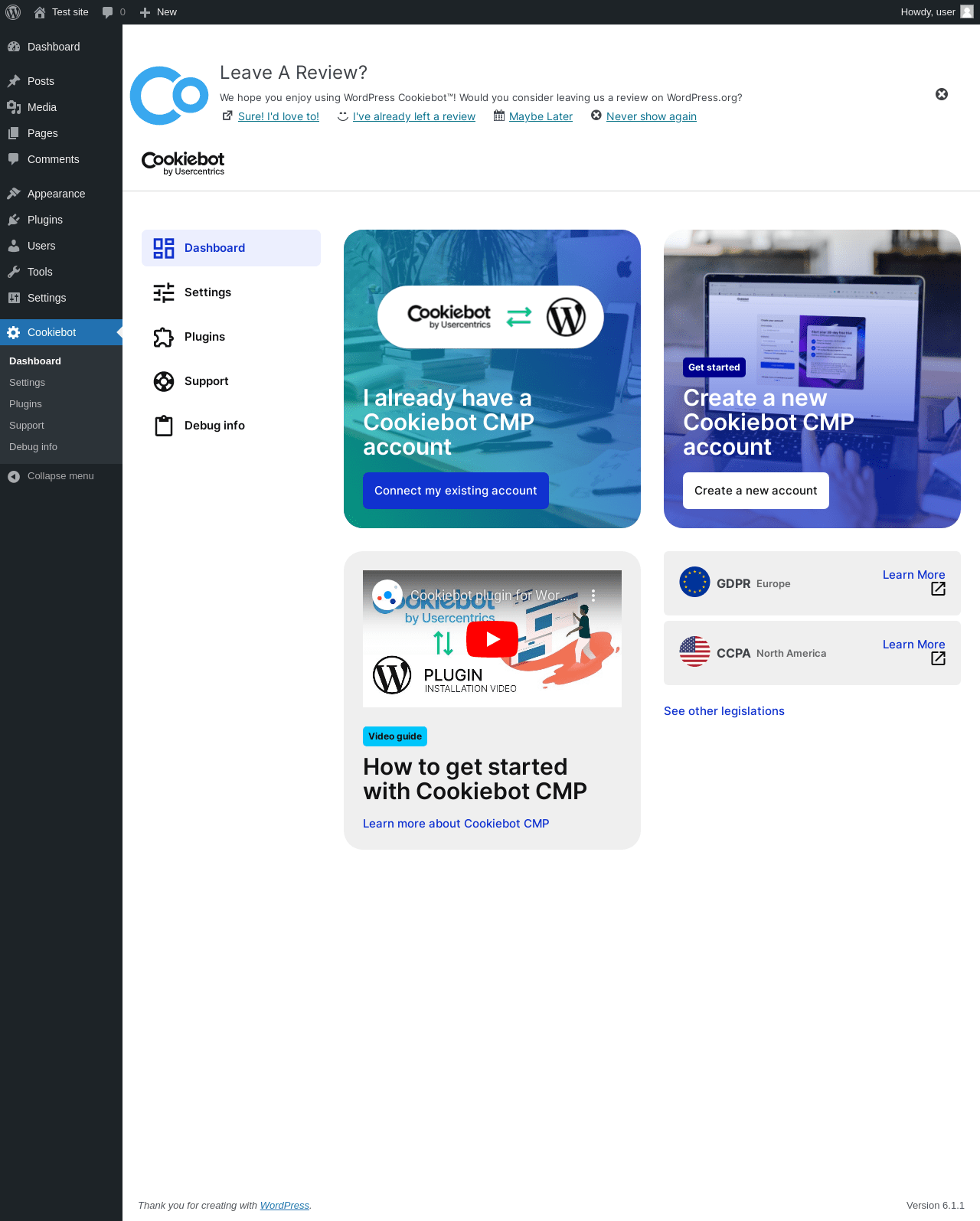980x1221 pixels.
Task: Open the Cookiebot Plugins tab with puzzle icon
Action: (231, 337)
